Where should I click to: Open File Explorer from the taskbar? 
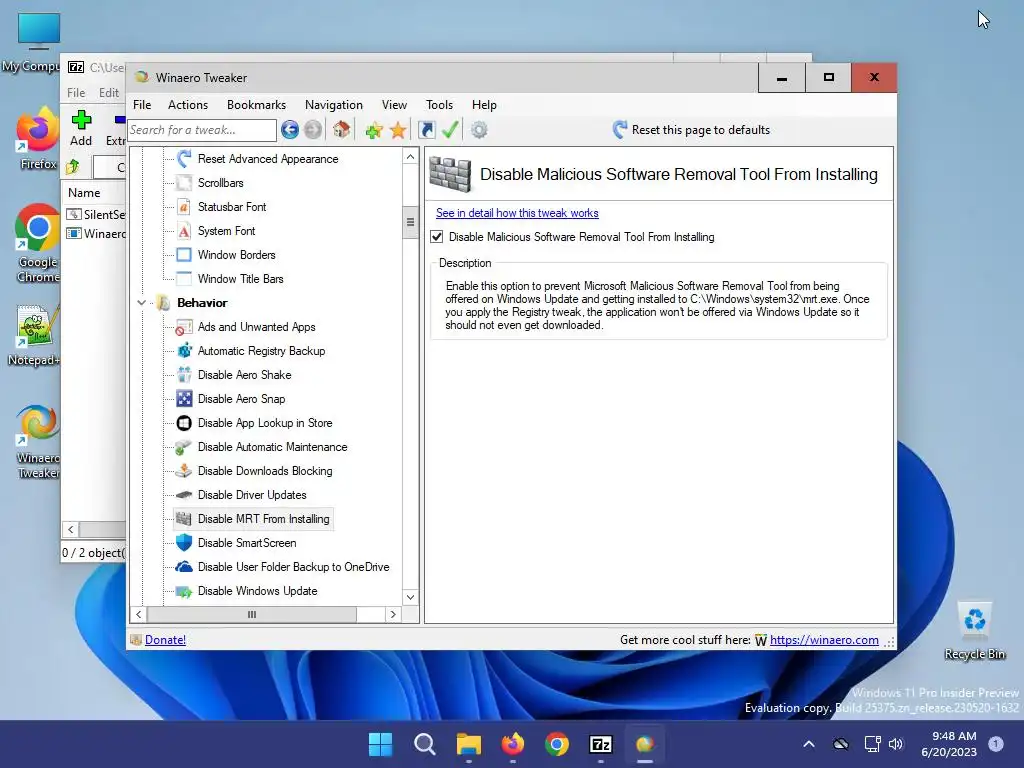(468, 744)
